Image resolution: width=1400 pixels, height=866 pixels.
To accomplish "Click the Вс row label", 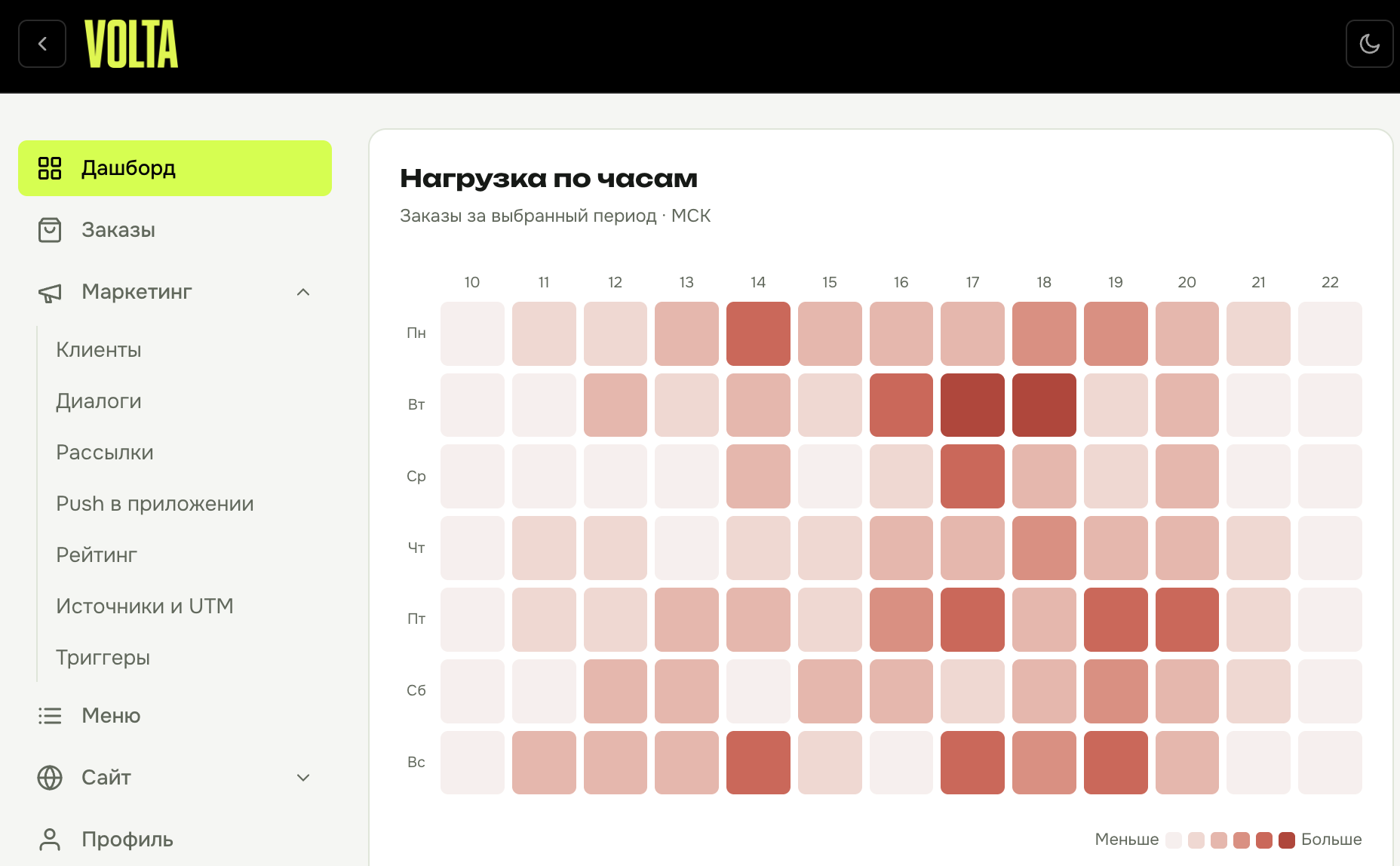I will (416, 763).
